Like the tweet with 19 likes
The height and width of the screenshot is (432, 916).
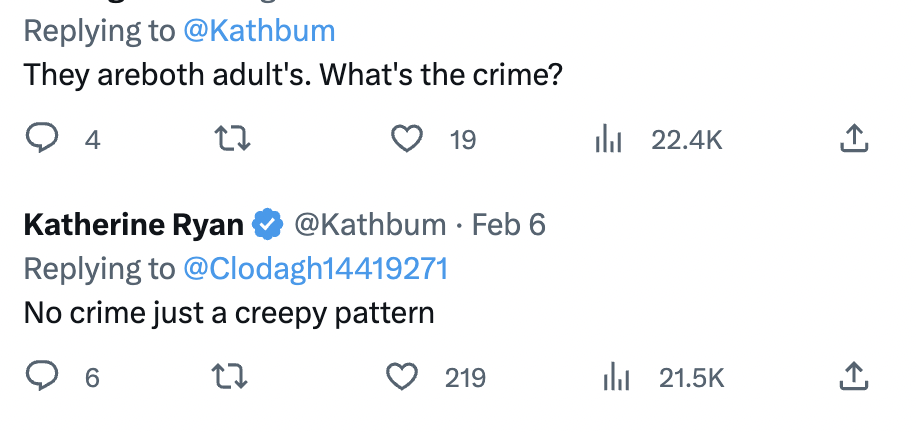[x=407, y=139]
